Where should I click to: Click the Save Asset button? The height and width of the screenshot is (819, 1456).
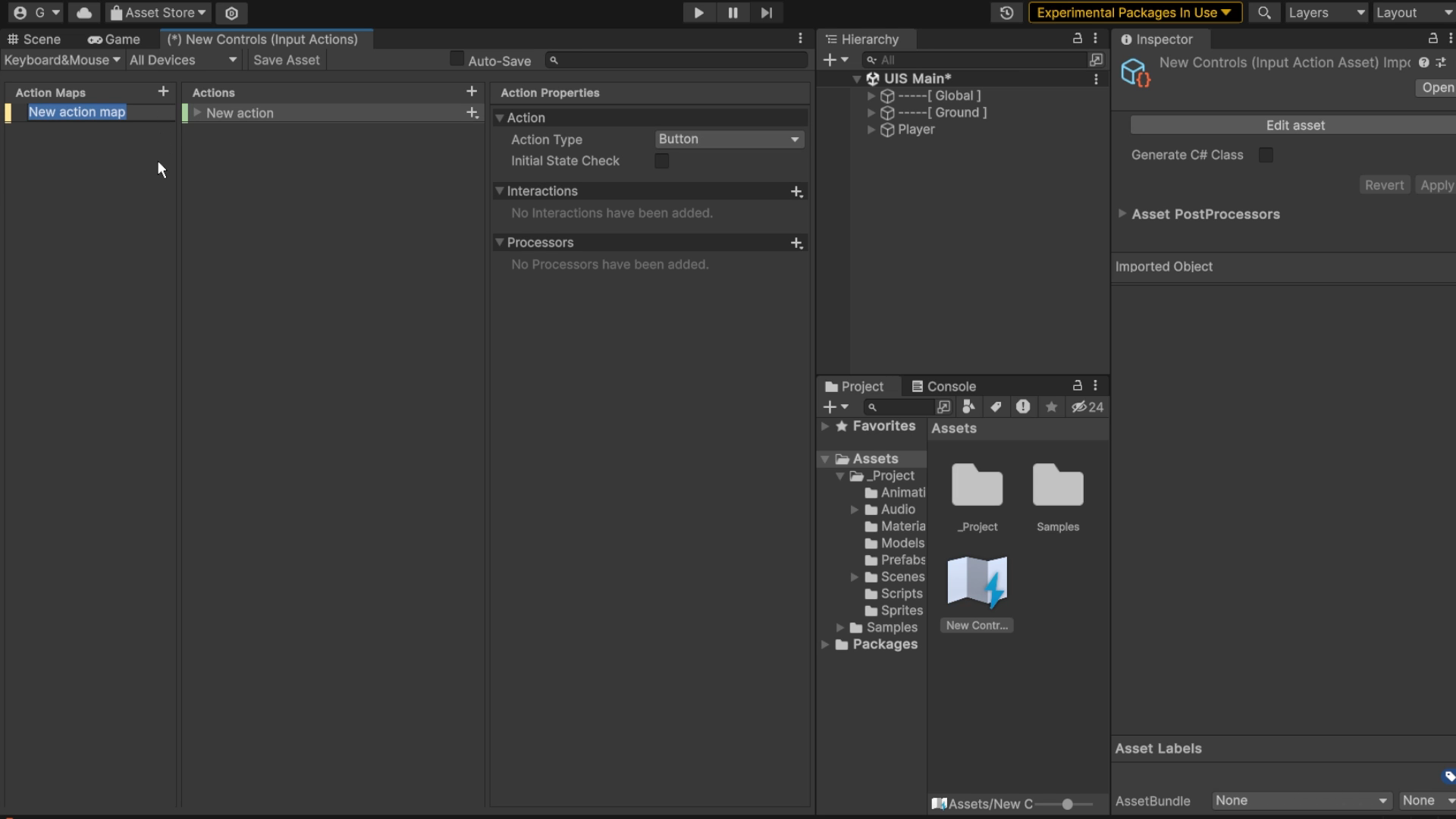(x=286, y=60)
